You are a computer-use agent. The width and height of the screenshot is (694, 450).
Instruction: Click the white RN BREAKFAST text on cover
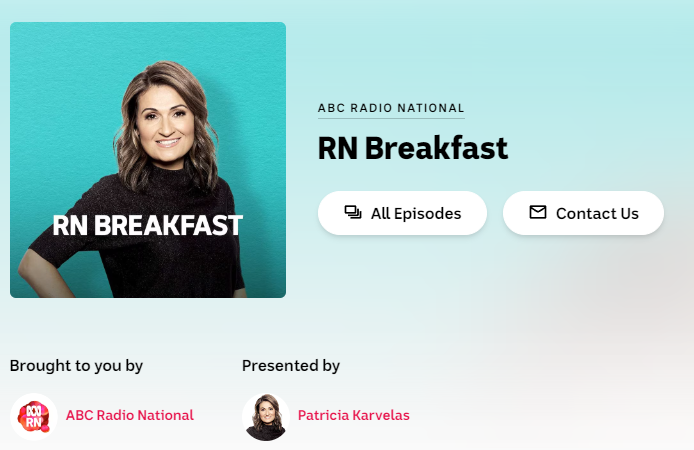(x=148, y=225)
